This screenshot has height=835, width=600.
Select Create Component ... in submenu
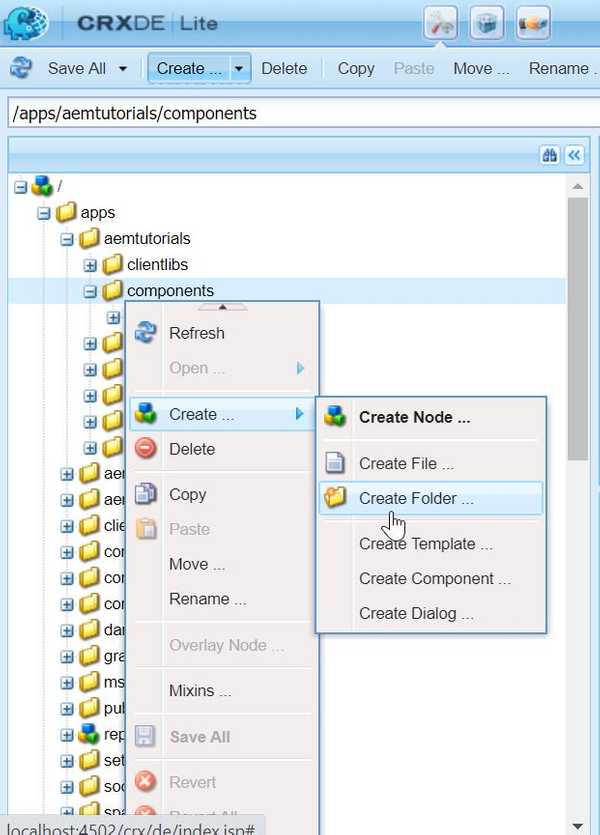435,578
